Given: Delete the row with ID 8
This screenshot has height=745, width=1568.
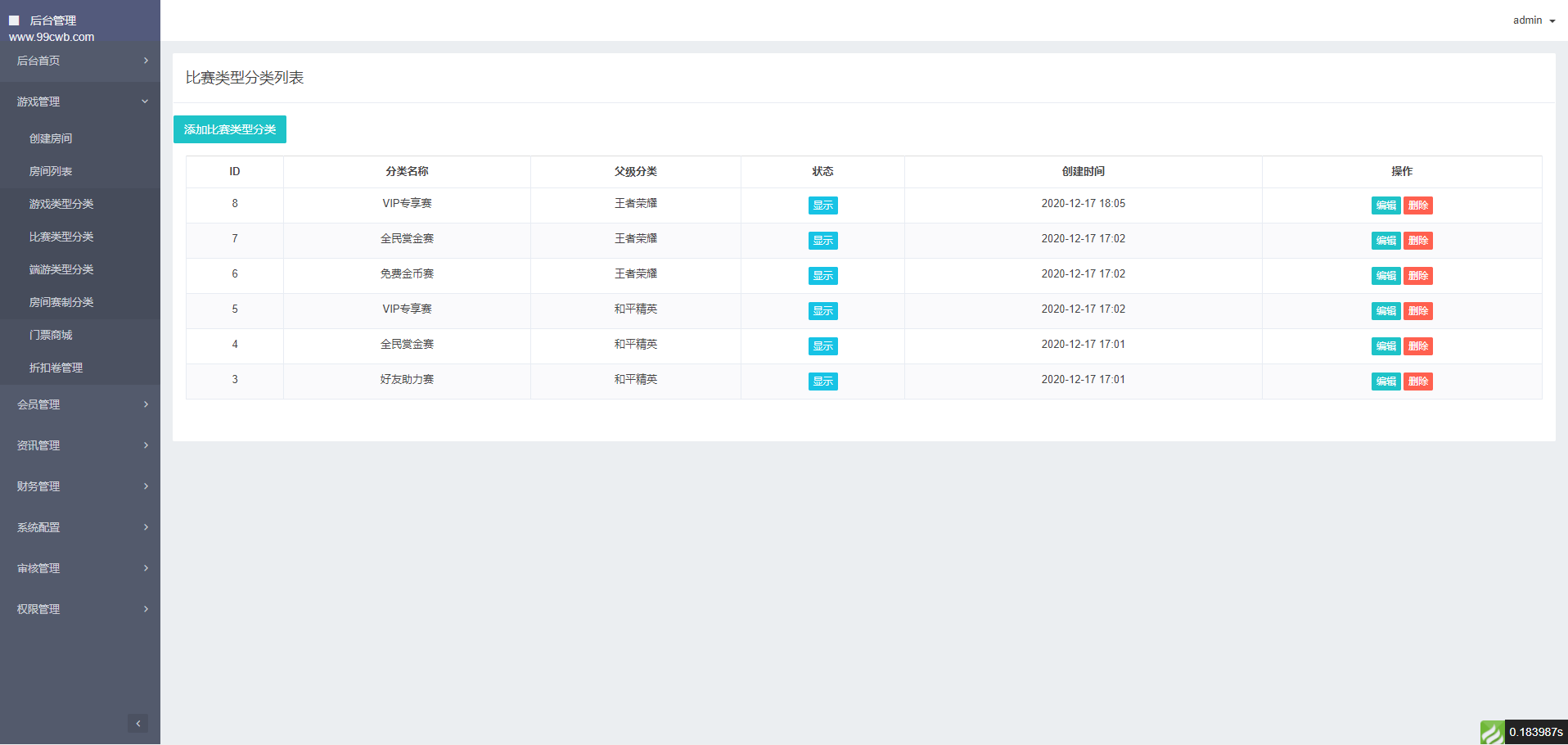Looking at the screenshot, I should [x=1418, y=205].
